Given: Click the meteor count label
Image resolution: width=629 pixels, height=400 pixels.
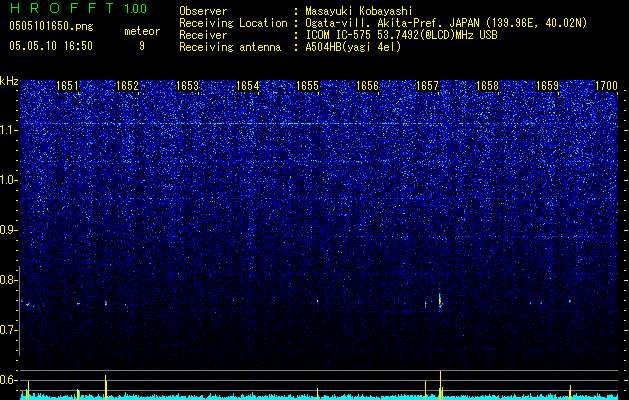Looking at the screenshot, I should (x=142, y=31).
